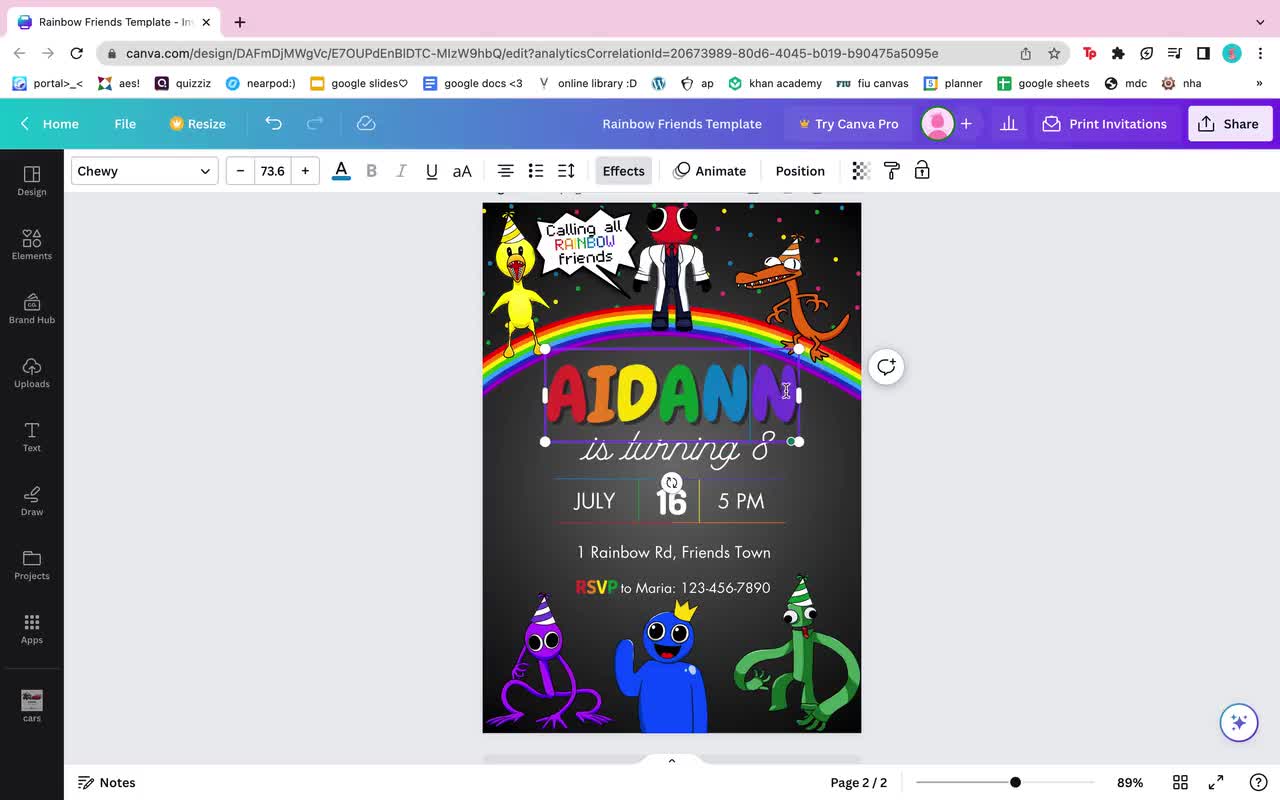Open the Magic assistant sparkle button

tap(1239, 723)
